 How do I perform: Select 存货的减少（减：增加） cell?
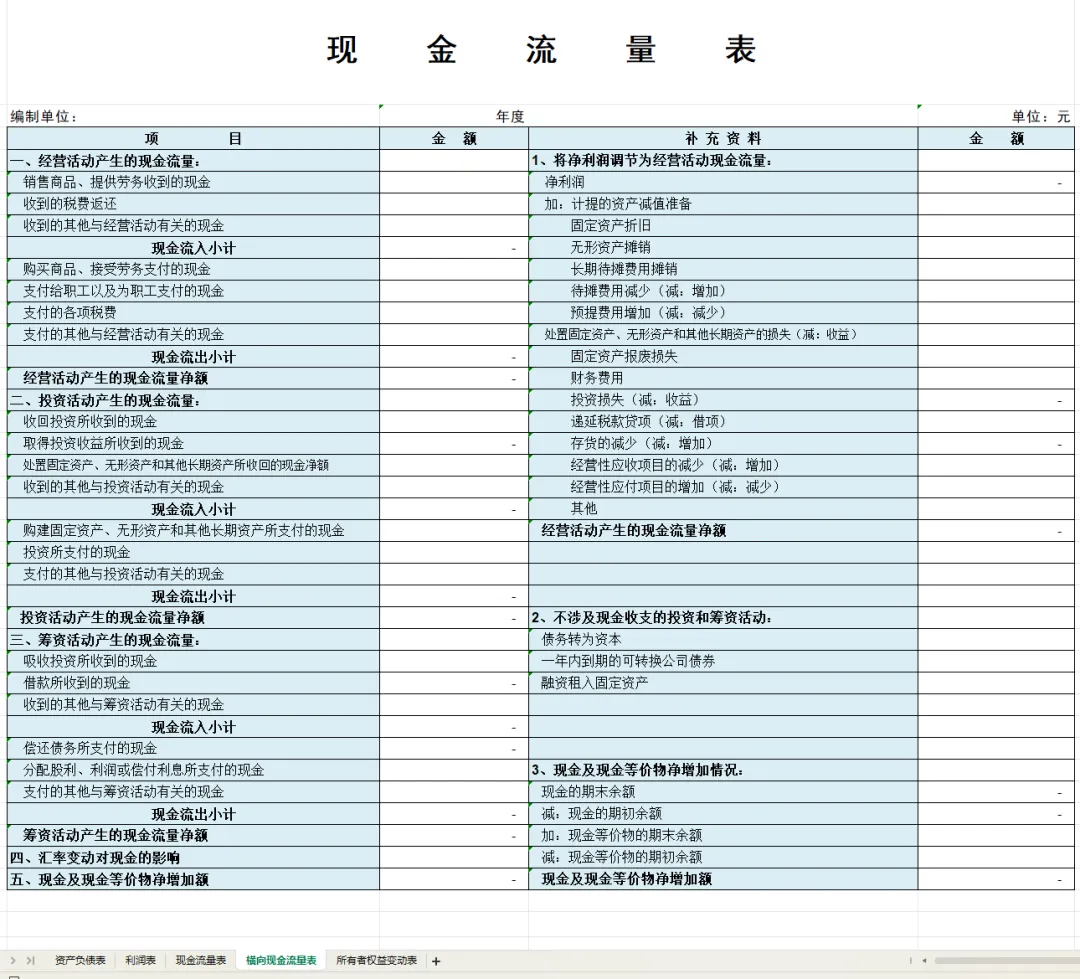(x=723, y=444)
